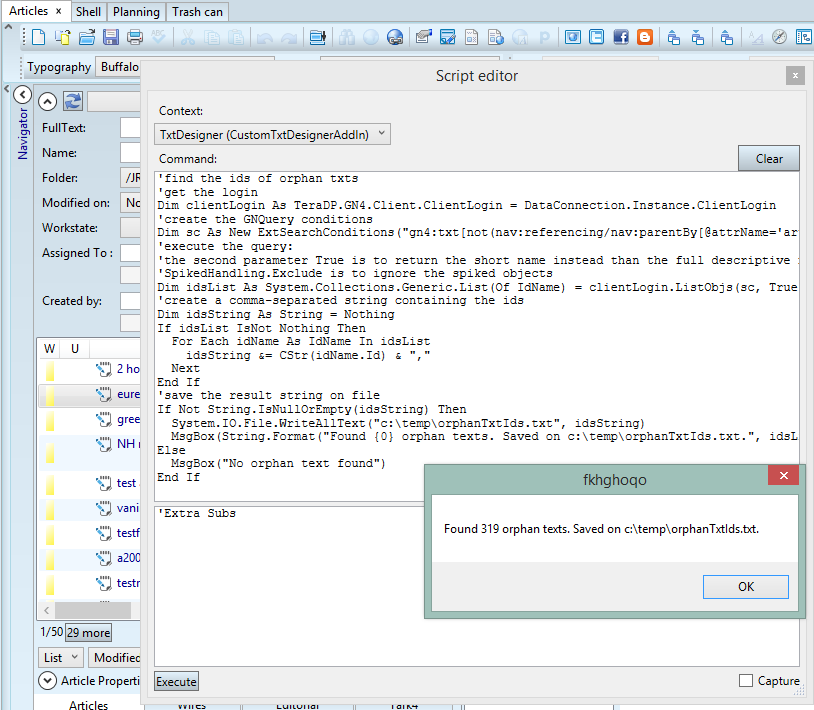Select the 'gree' article row
The width and height of the screenshot is (814, 710).
90,419
